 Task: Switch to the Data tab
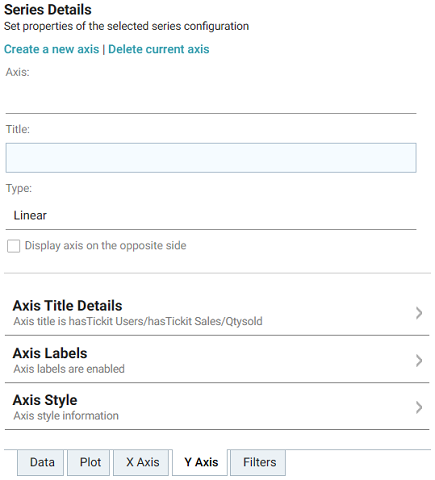[x=42, y=462]
